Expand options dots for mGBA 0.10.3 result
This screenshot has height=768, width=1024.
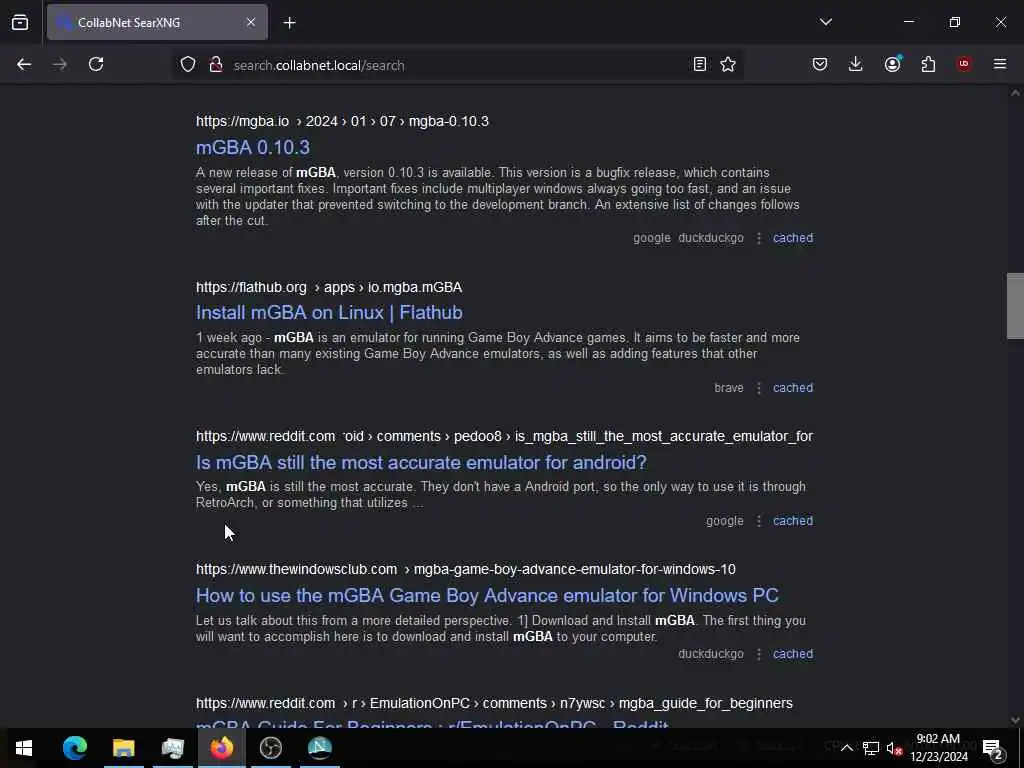click(759, 238)
